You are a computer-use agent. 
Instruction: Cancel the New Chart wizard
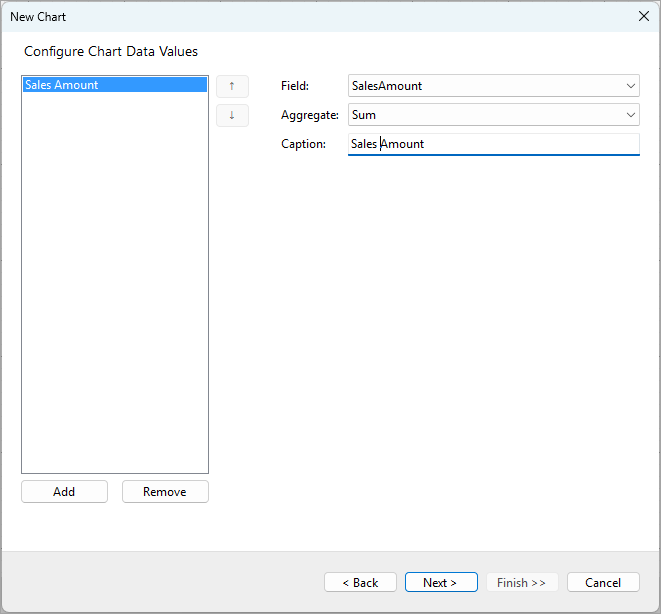click(x=603, y=582)
